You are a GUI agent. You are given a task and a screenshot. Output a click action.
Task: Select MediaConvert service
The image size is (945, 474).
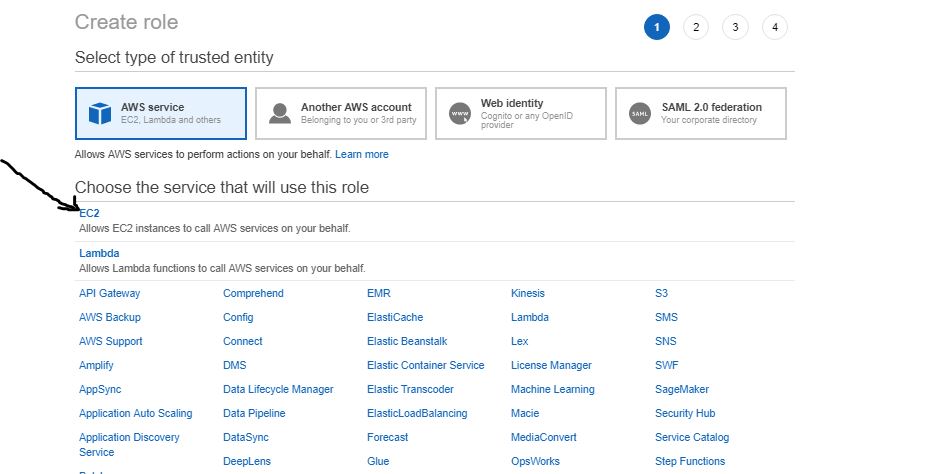pyautogui.click(x=544, y=437)
